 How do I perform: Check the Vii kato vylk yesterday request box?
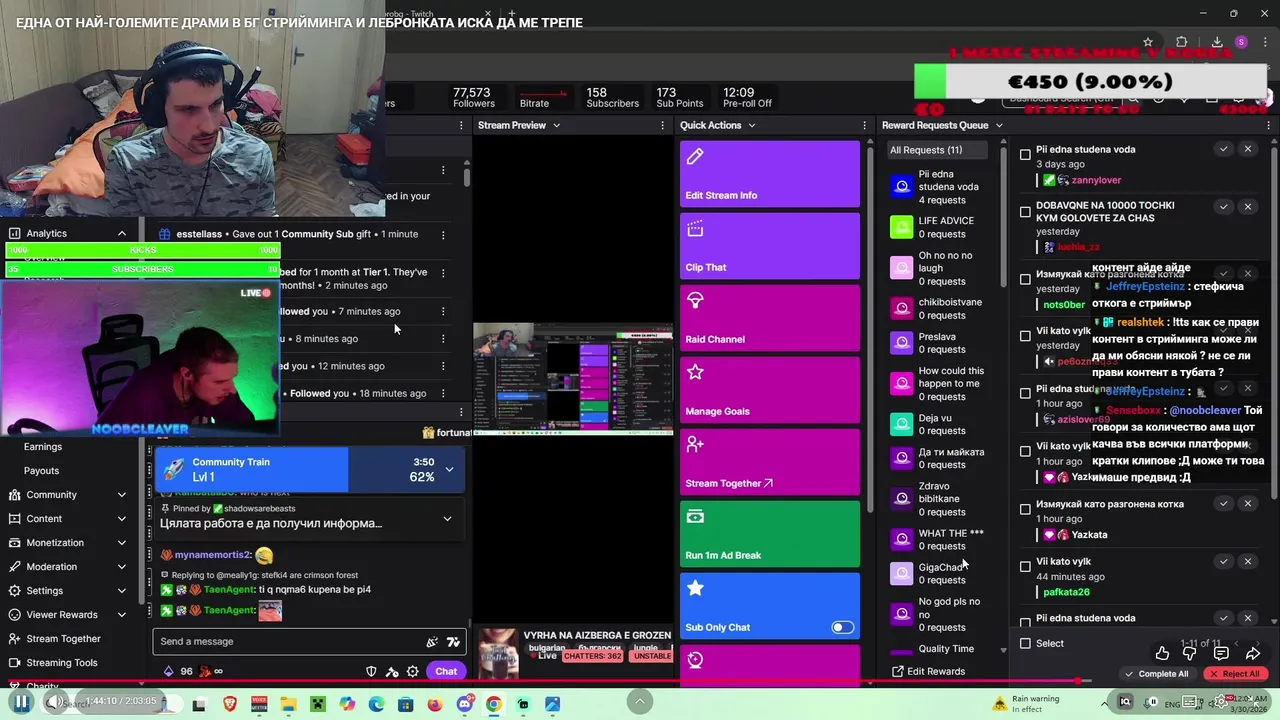click(1025, 336)
